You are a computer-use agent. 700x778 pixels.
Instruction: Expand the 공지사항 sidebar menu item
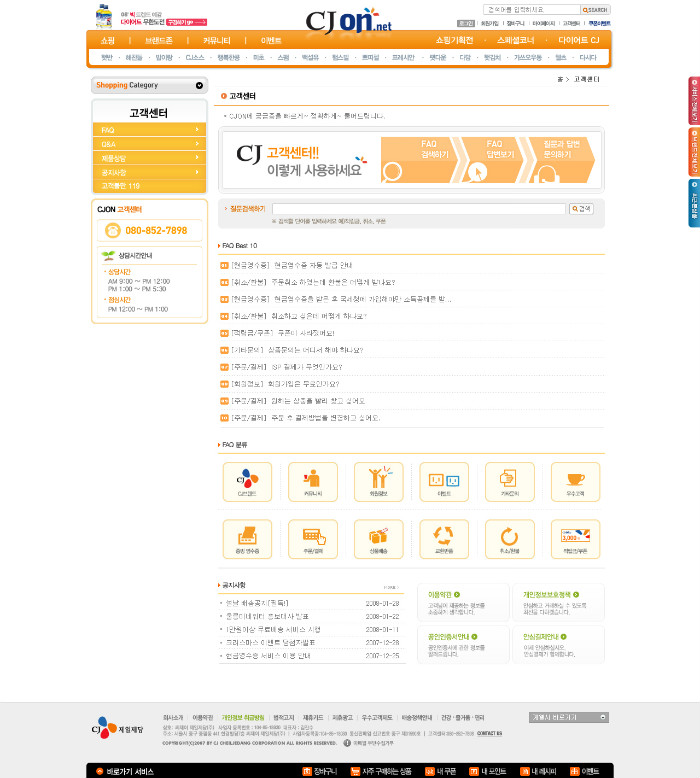tap(149, 172)
